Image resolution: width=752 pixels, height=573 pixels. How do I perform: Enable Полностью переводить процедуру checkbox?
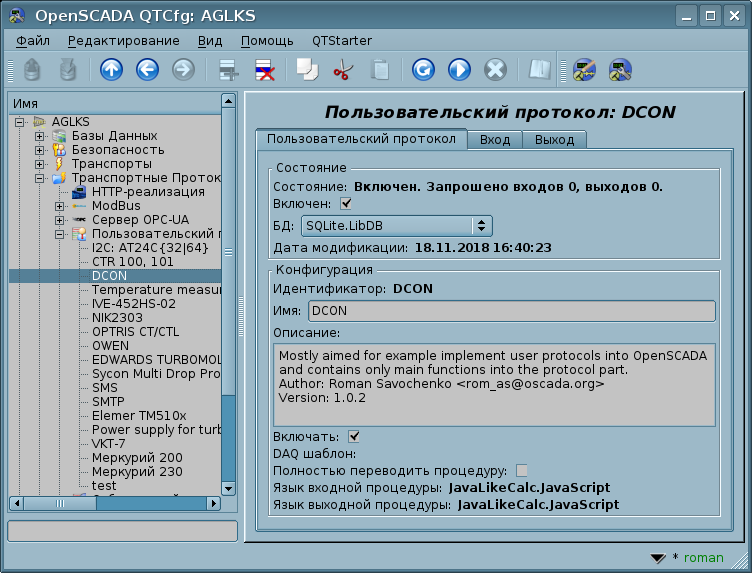pos(521,470)
